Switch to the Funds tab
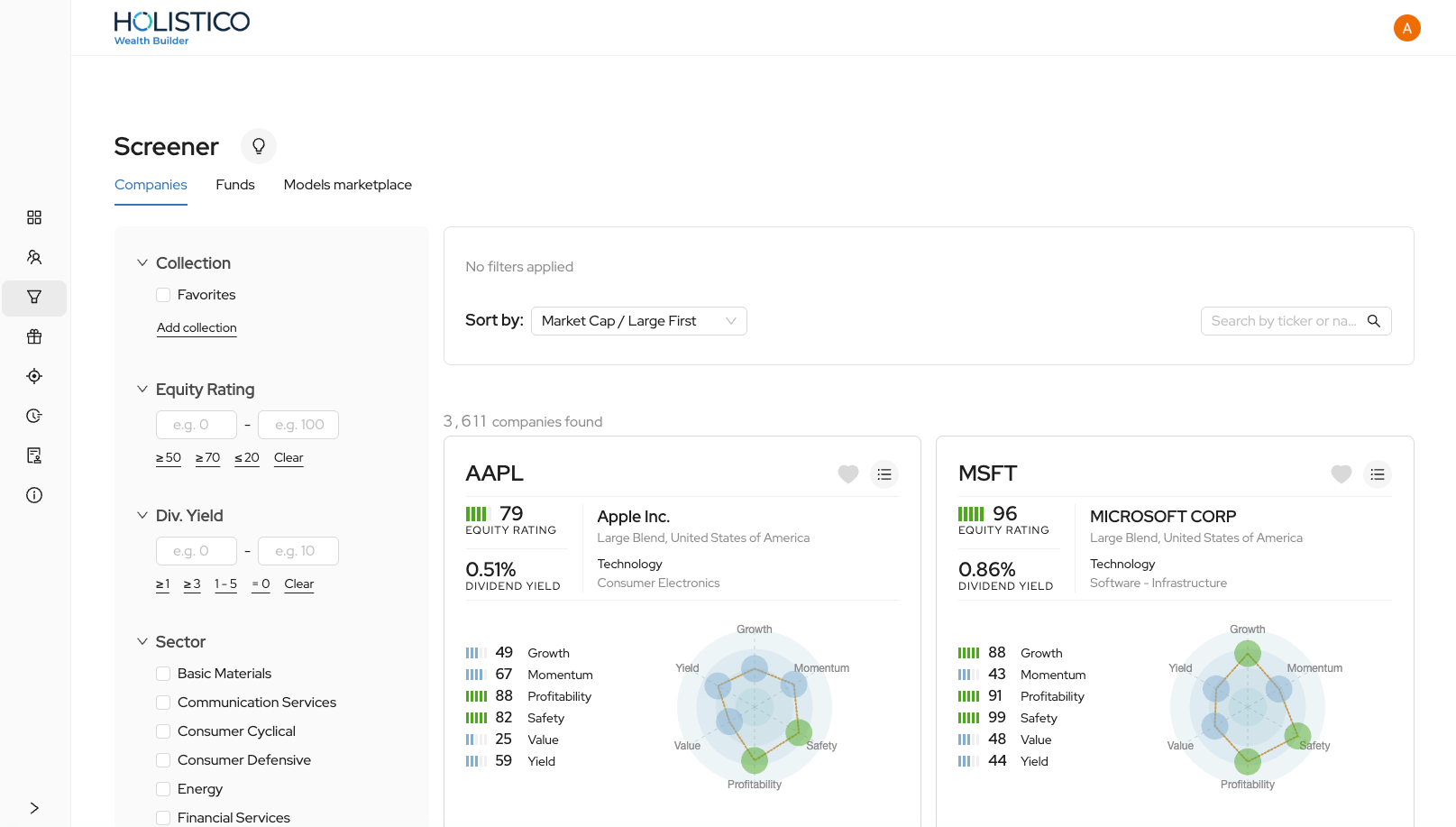The image size is (1456, 827). (x=235, y=185)
